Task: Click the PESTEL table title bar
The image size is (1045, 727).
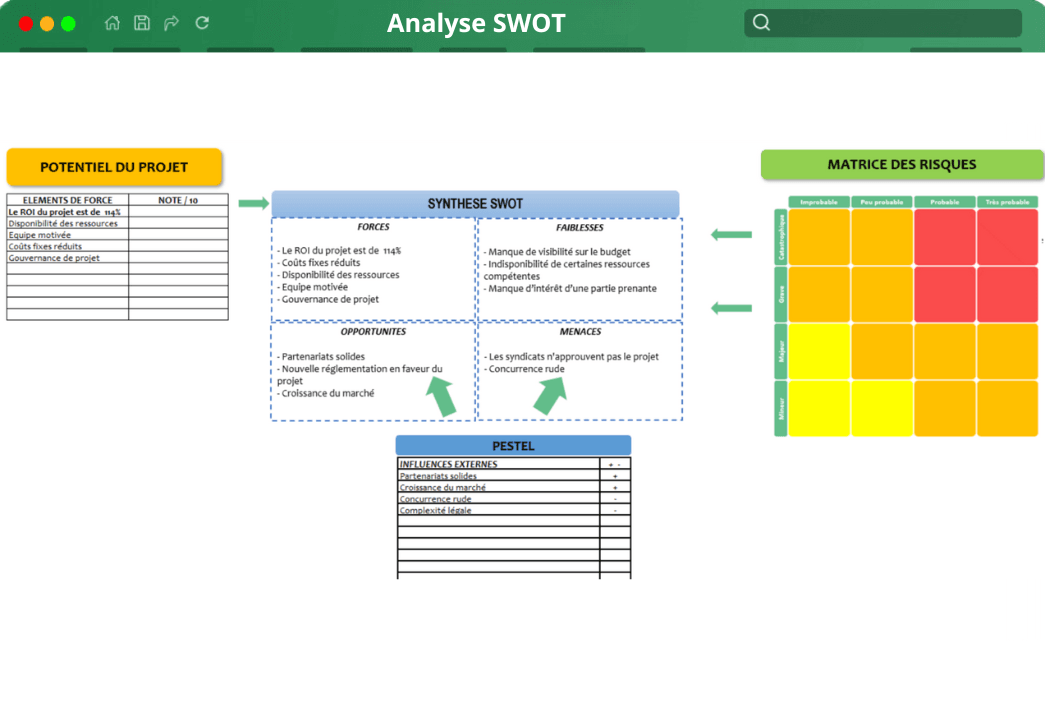Action: click(515, 445)
